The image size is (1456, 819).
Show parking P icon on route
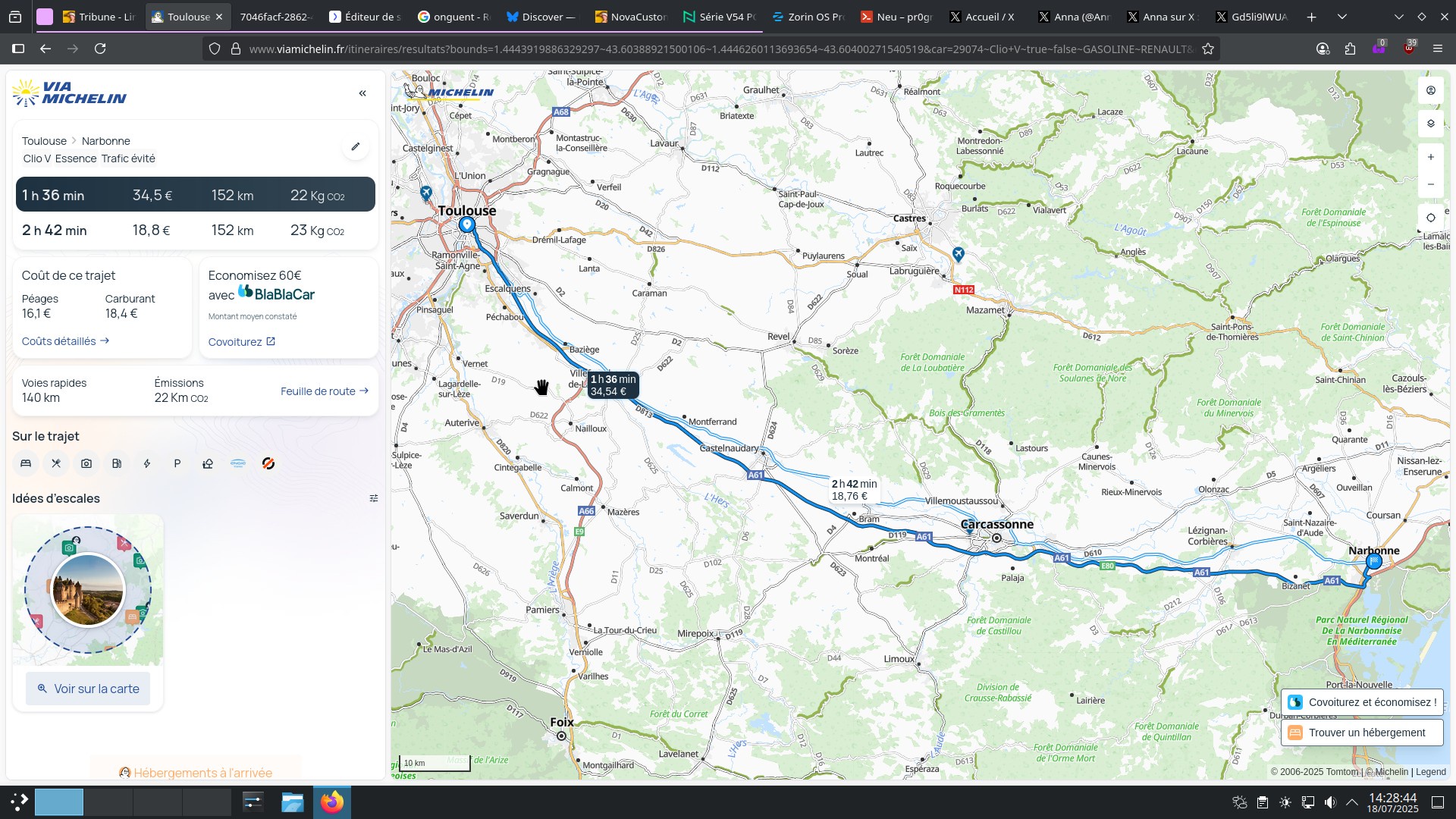coord(177,463)
